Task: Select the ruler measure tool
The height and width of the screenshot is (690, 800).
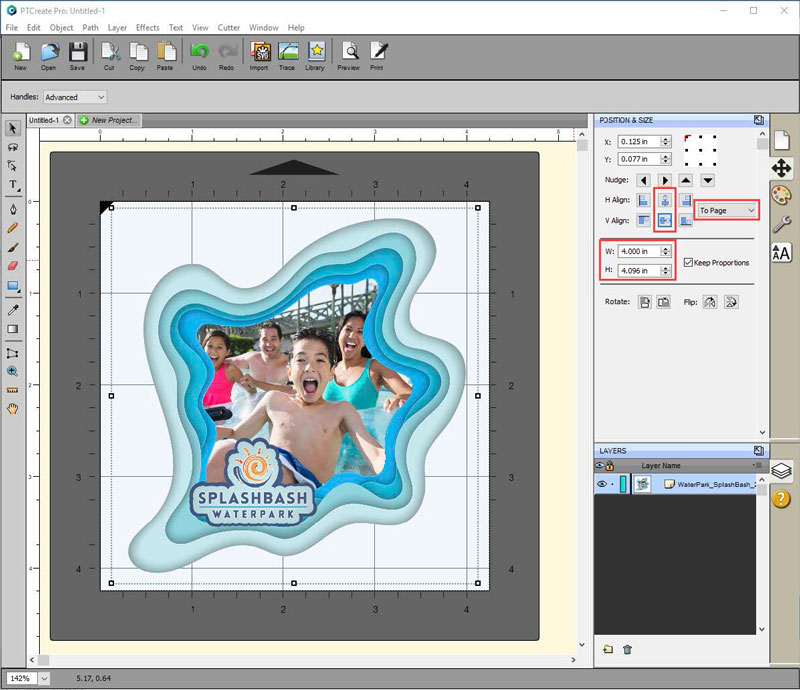Action: click(13, 390)
